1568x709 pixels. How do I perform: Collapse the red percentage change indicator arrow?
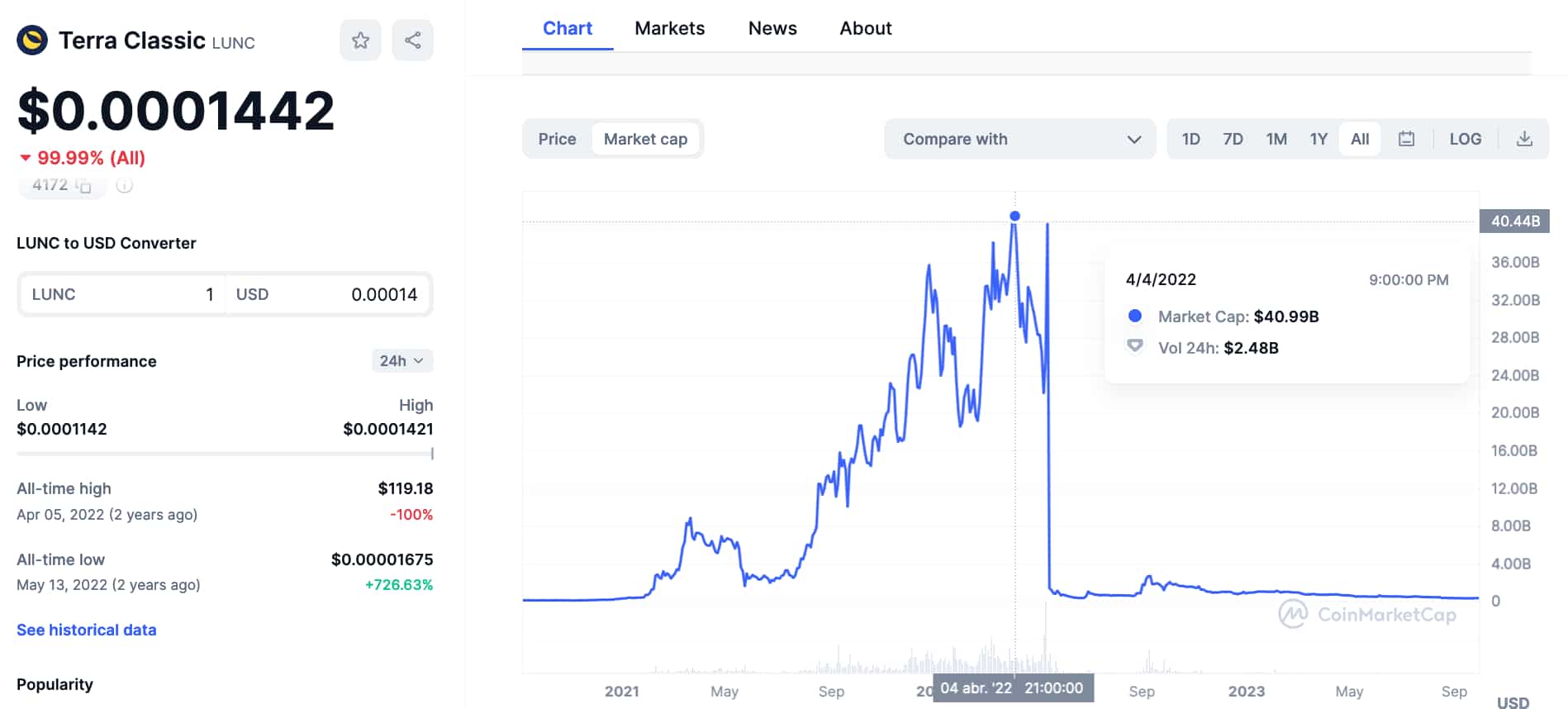25,157
